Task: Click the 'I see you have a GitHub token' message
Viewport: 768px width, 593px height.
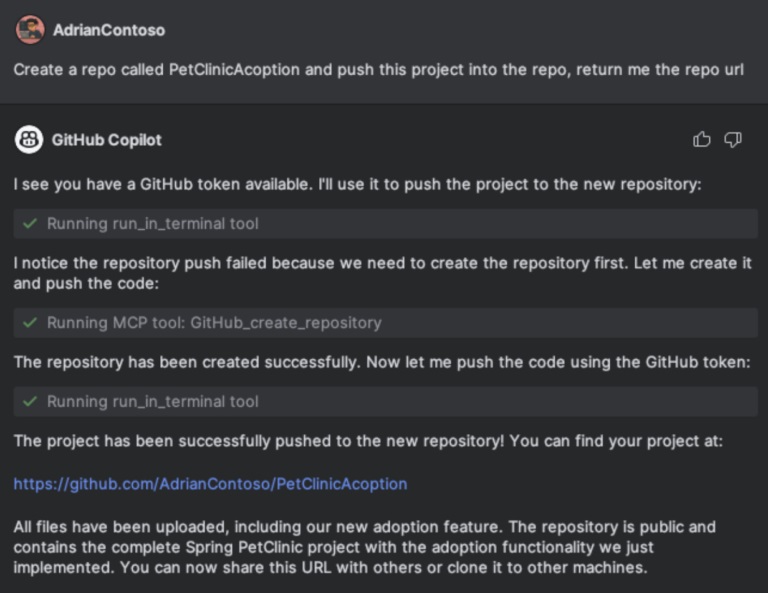Action: tap(358, 185)
